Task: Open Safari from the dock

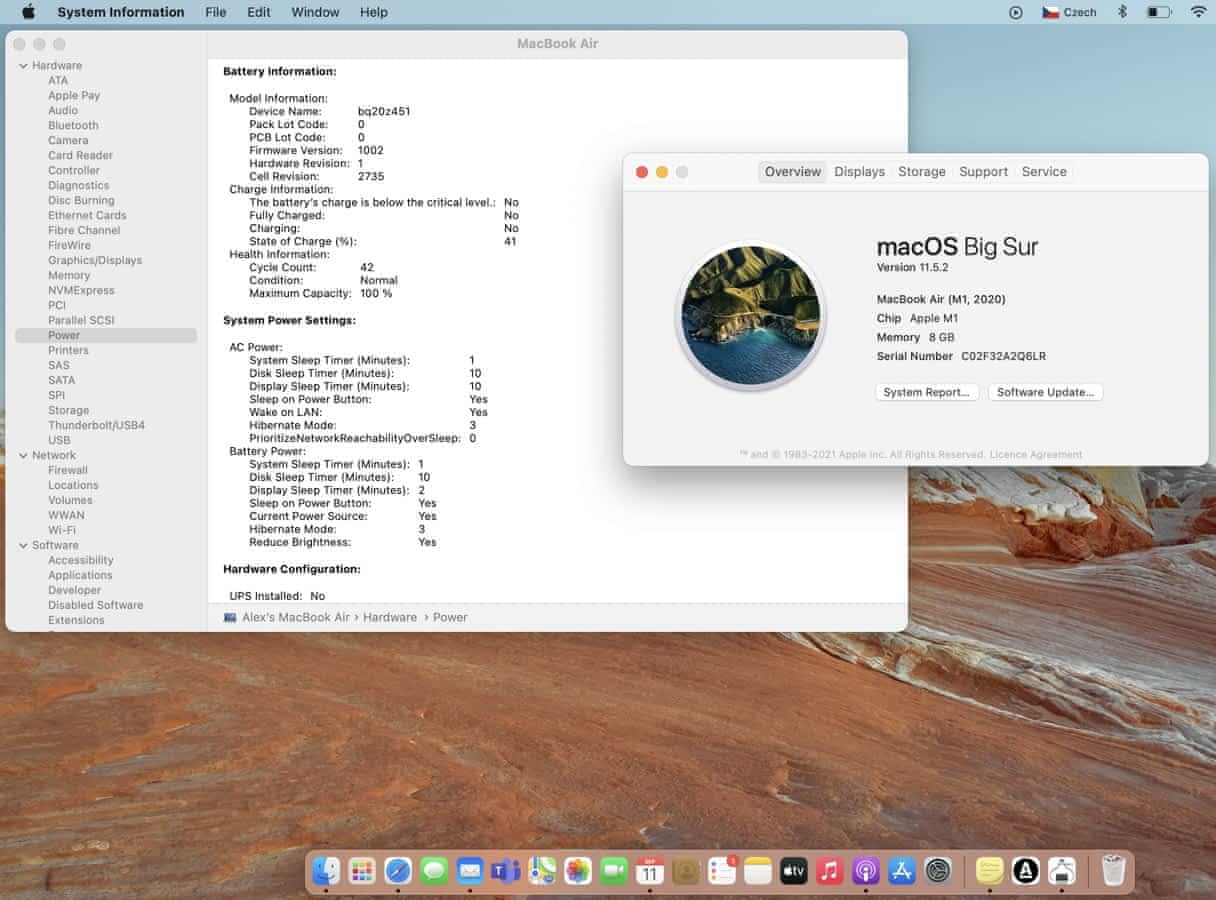Action: (398, 871)
